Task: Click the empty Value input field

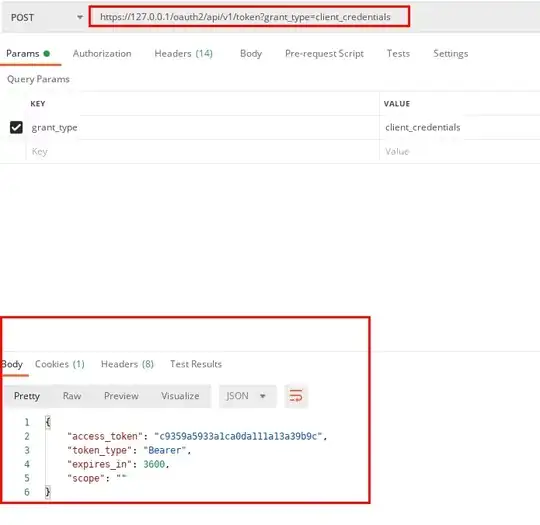Action: click(x=460, y=152)
